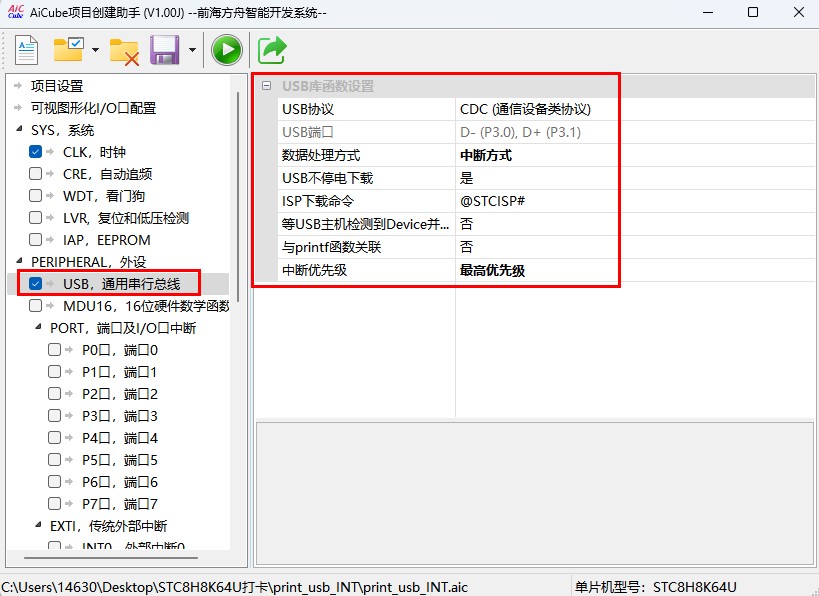Click the green generate/run play button
The image size is (819, 596).
[227, 50]
